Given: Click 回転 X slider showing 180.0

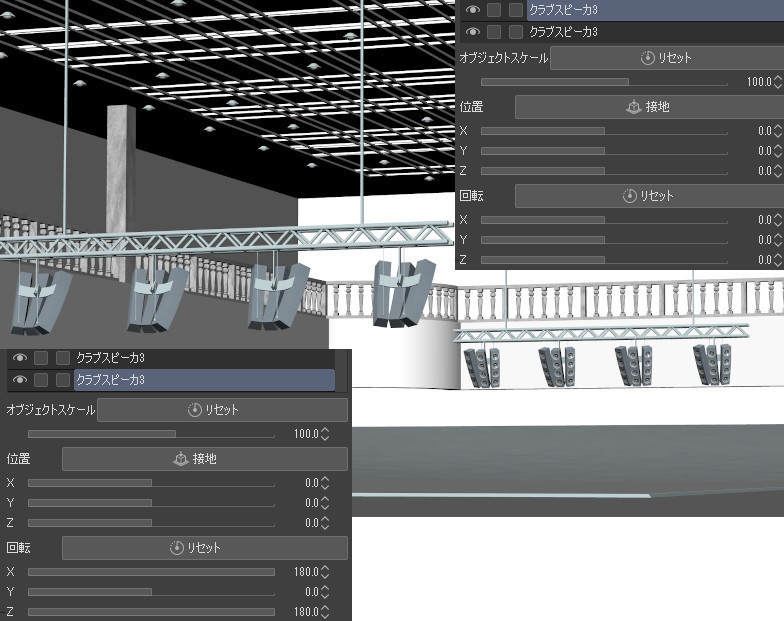Looking at the screenshot, I should (x=151, y=572).
